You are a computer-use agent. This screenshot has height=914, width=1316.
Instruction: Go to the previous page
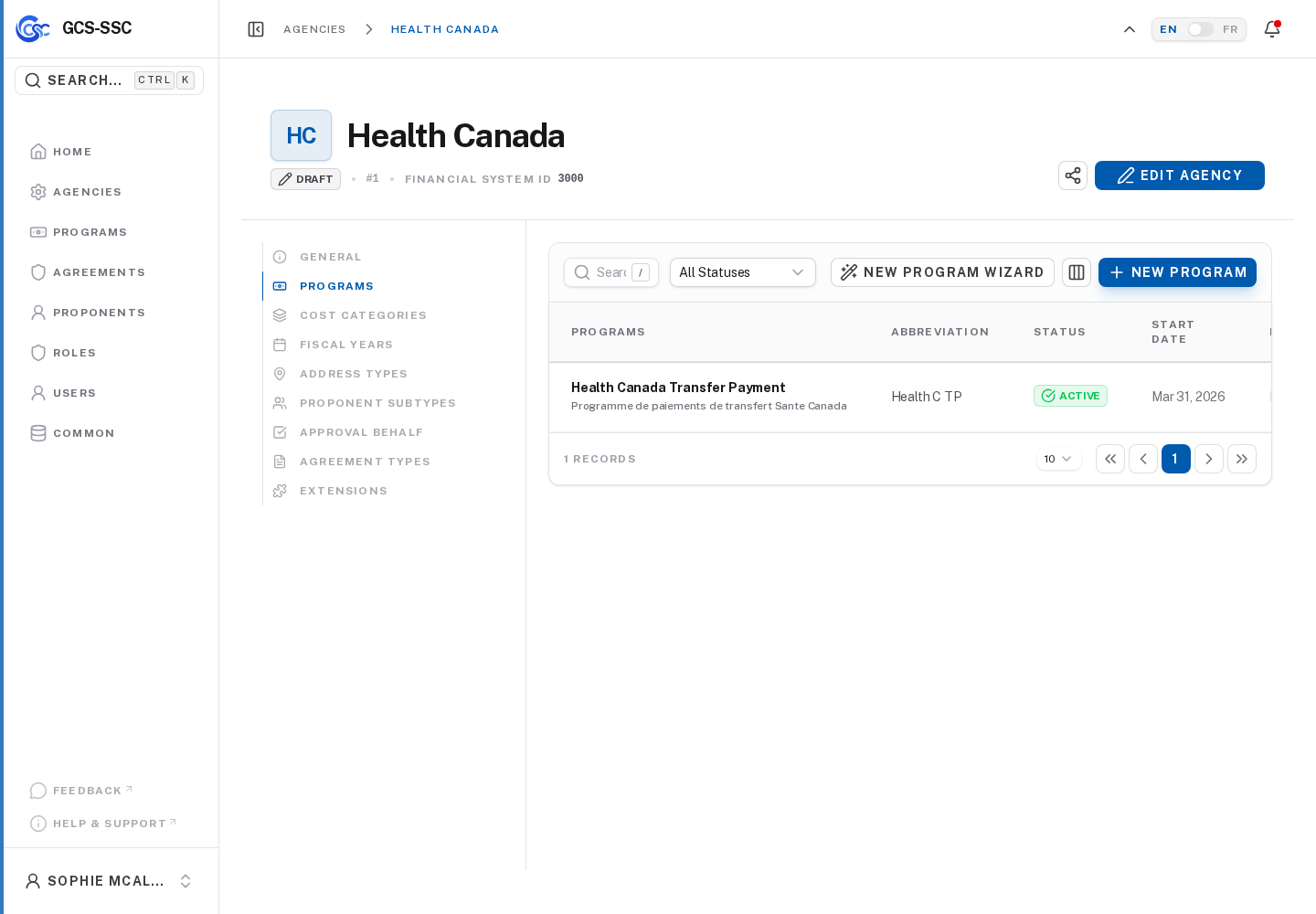point(1143,459)
